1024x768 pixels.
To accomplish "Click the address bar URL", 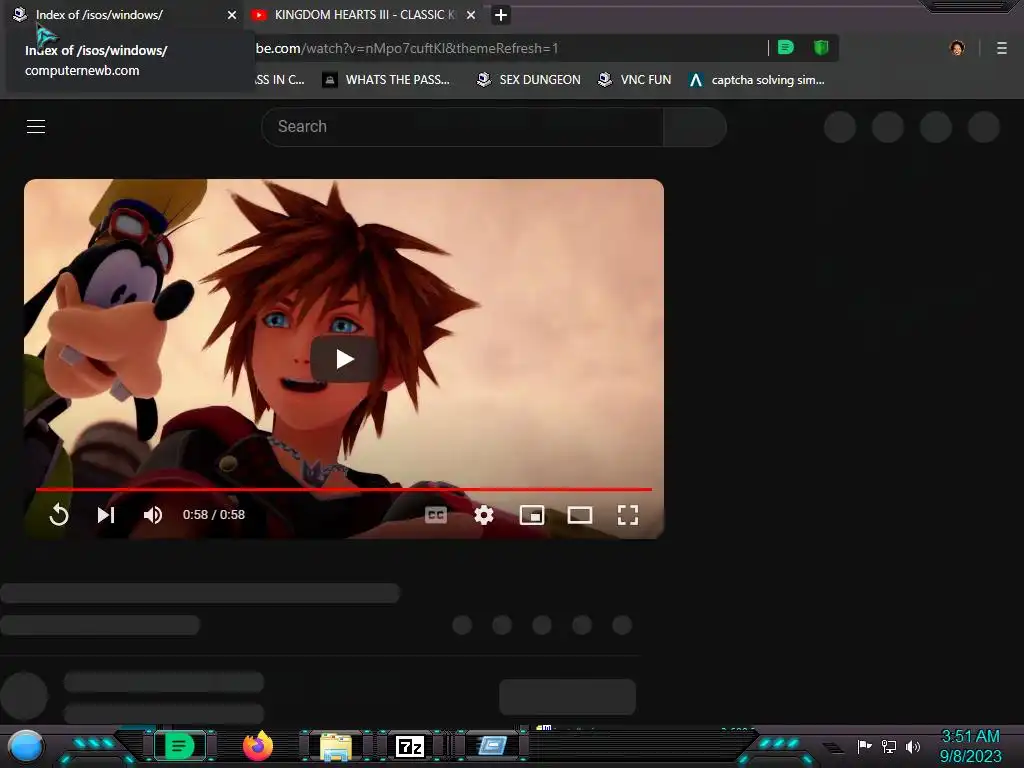I will pyautogui.click(x=406, y=48).
